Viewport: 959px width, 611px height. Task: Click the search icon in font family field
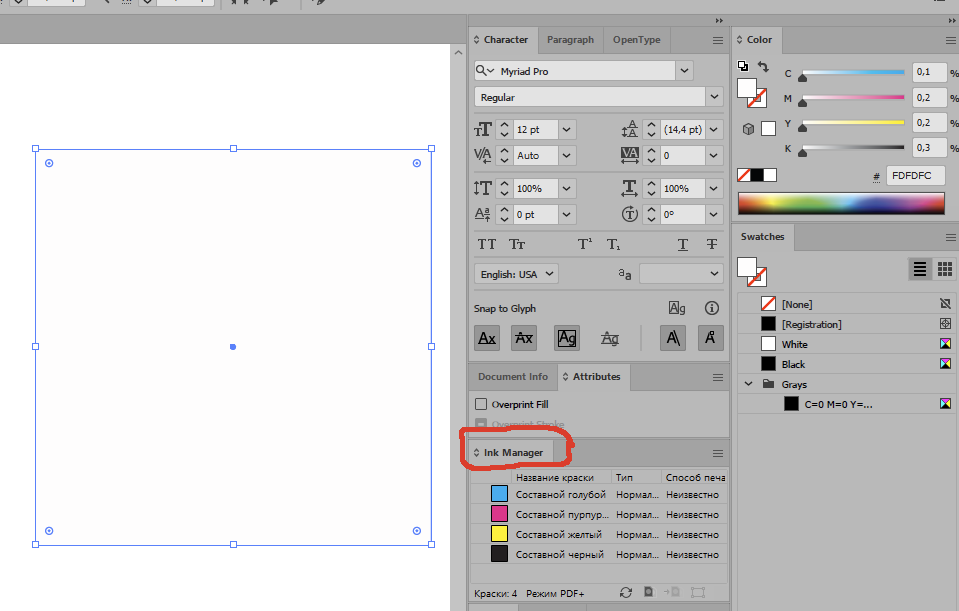tap(484, 71)
